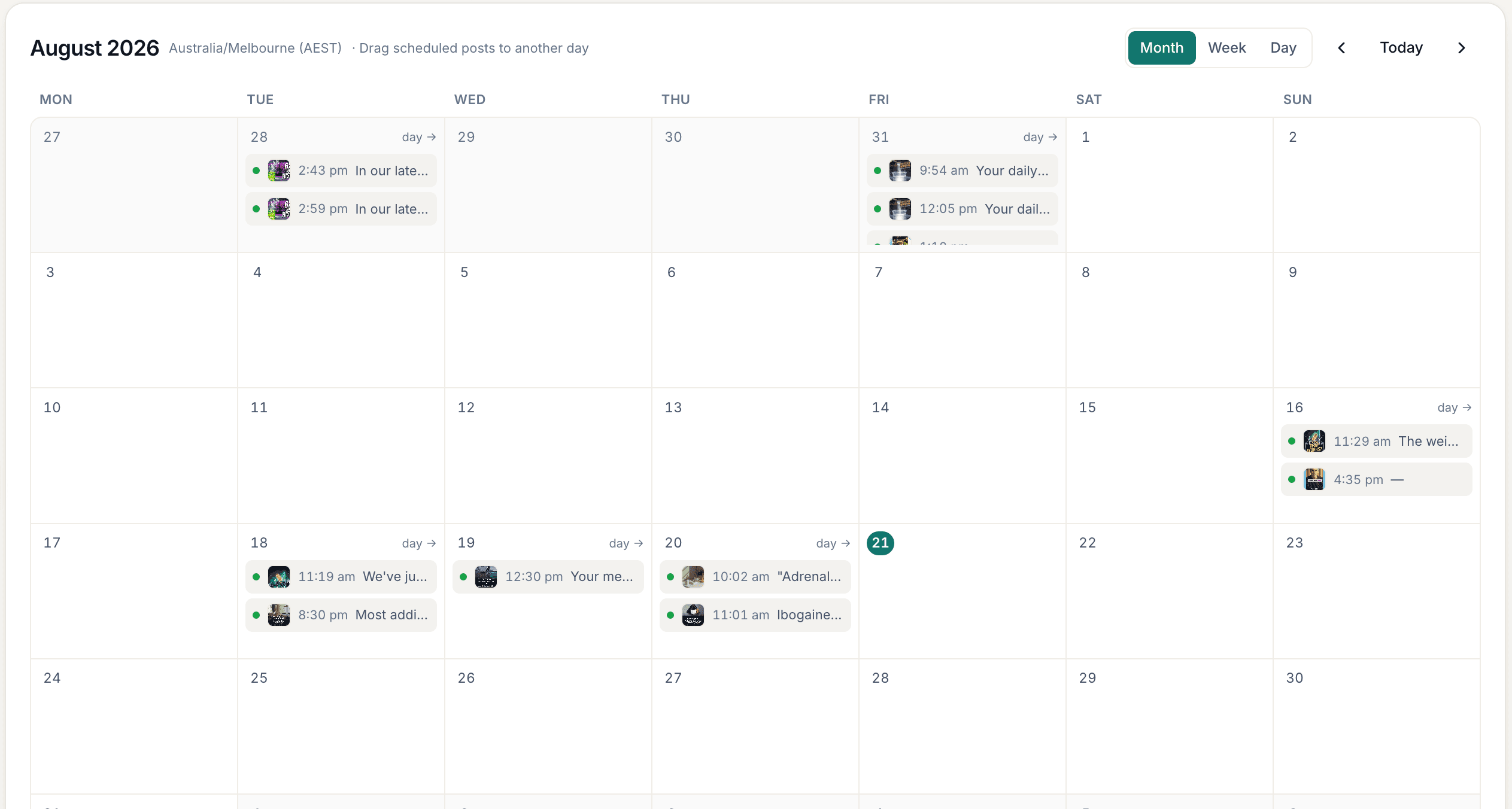Open the 12:05 pm post thumbnail

900,209
